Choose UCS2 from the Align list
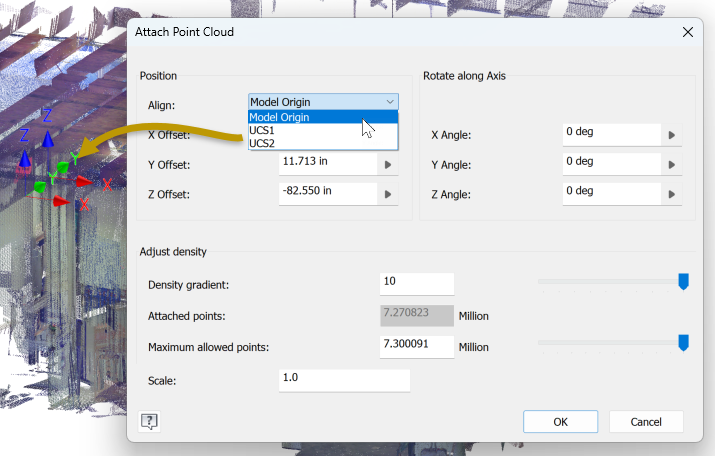 point(323,143)
